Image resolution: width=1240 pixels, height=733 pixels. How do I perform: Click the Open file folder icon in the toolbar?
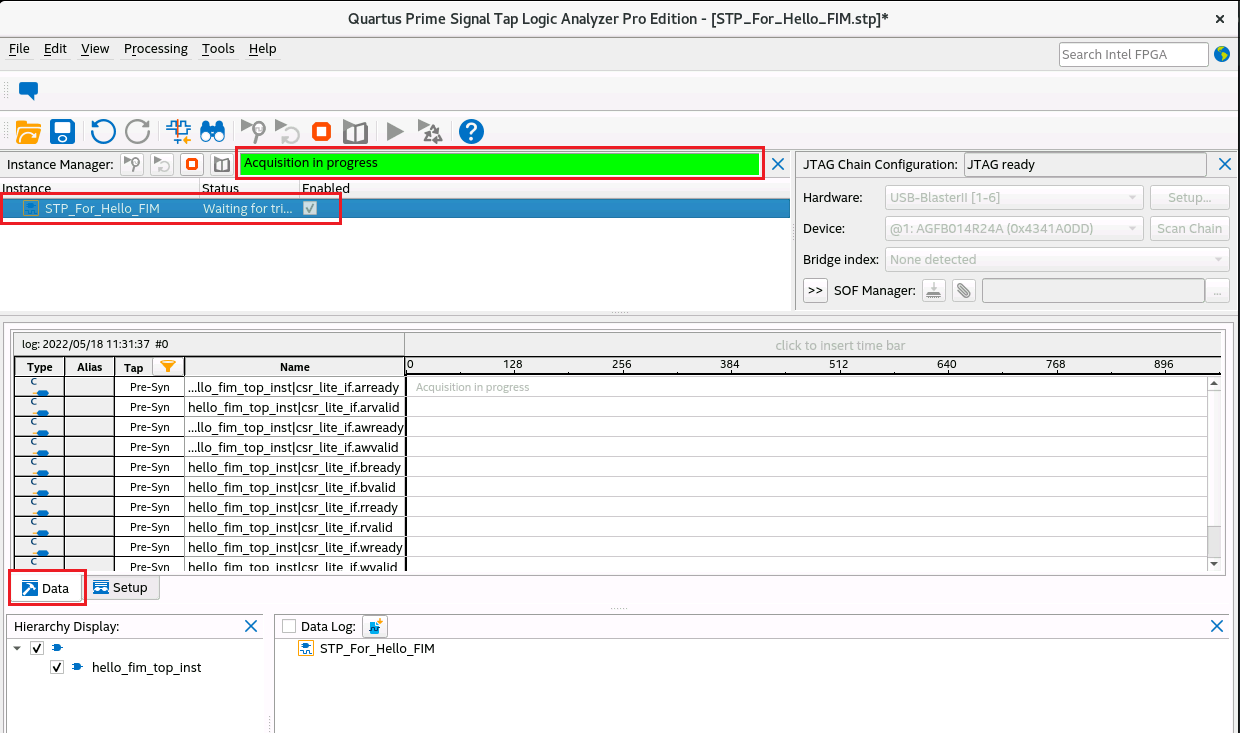(x=28, y=131)
